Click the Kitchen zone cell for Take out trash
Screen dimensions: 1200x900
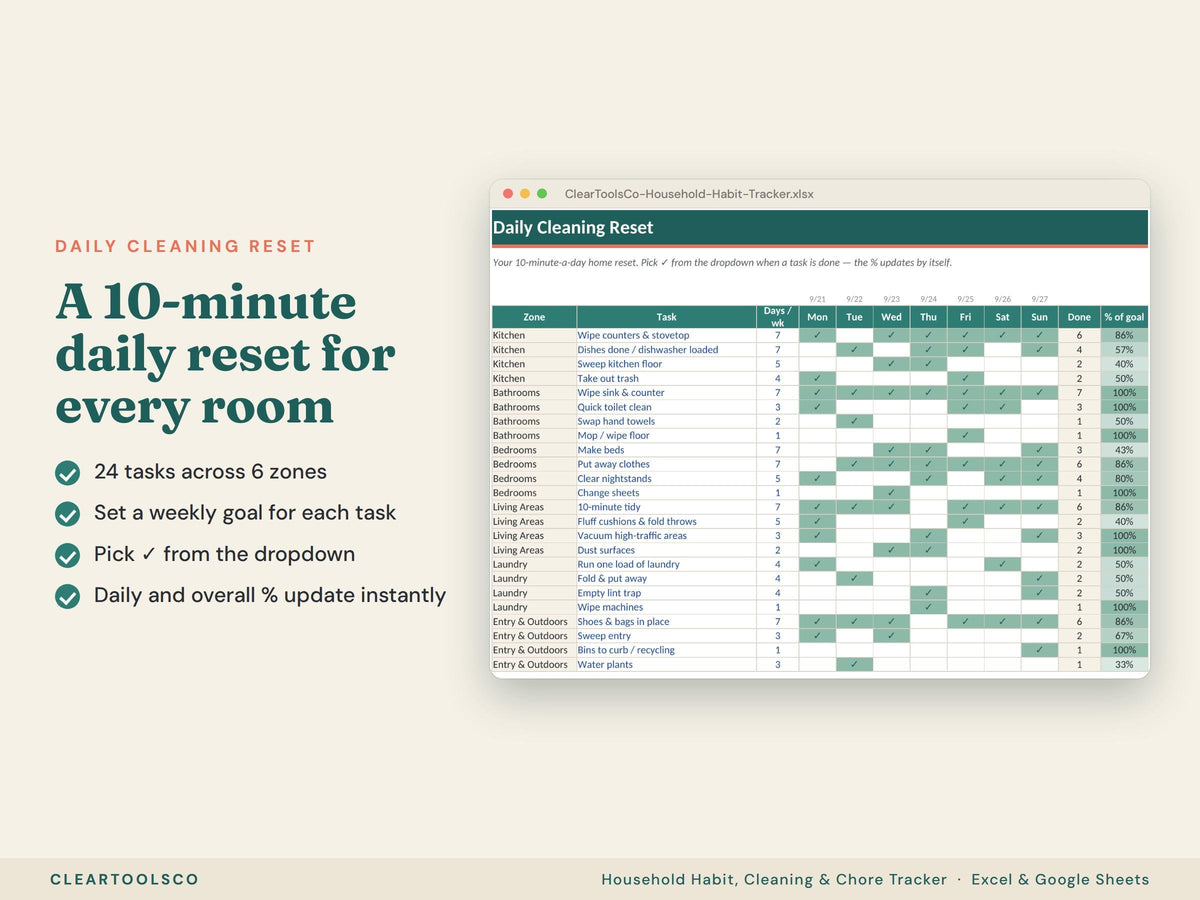click(534, 378)
